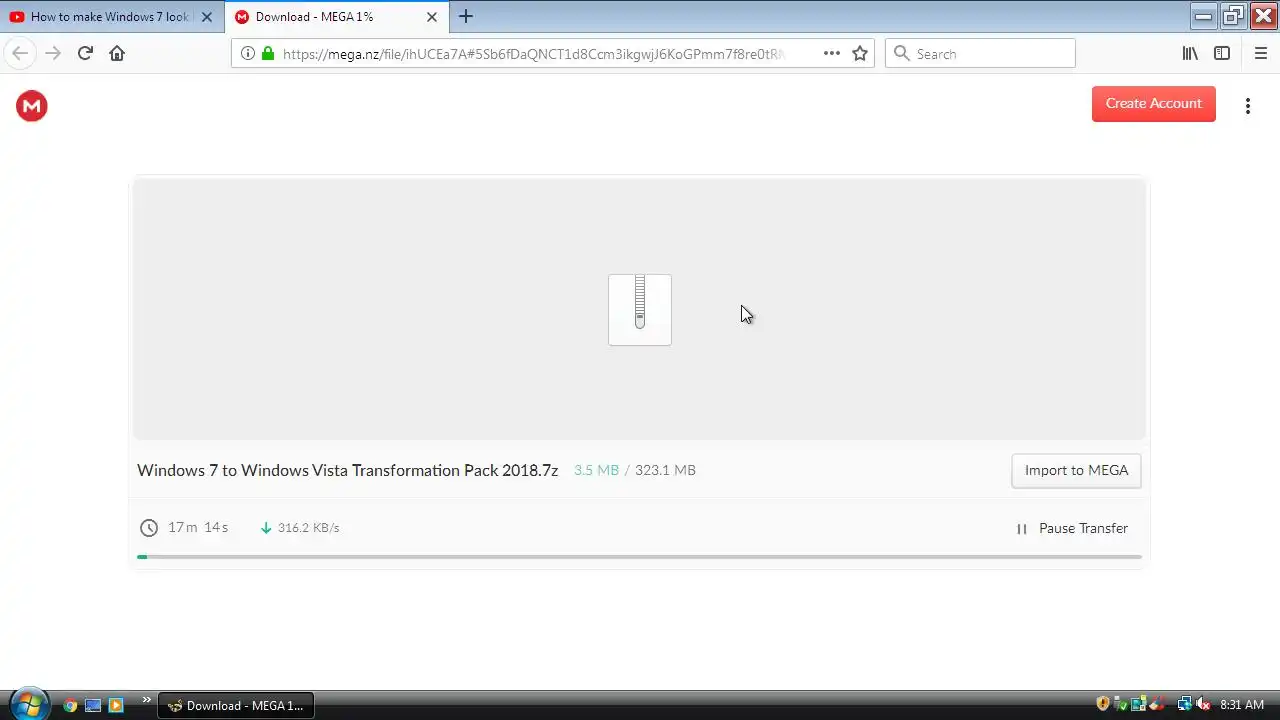The image size is (1280, 720).
Task: Click the download progress bar
Action: 640,557
